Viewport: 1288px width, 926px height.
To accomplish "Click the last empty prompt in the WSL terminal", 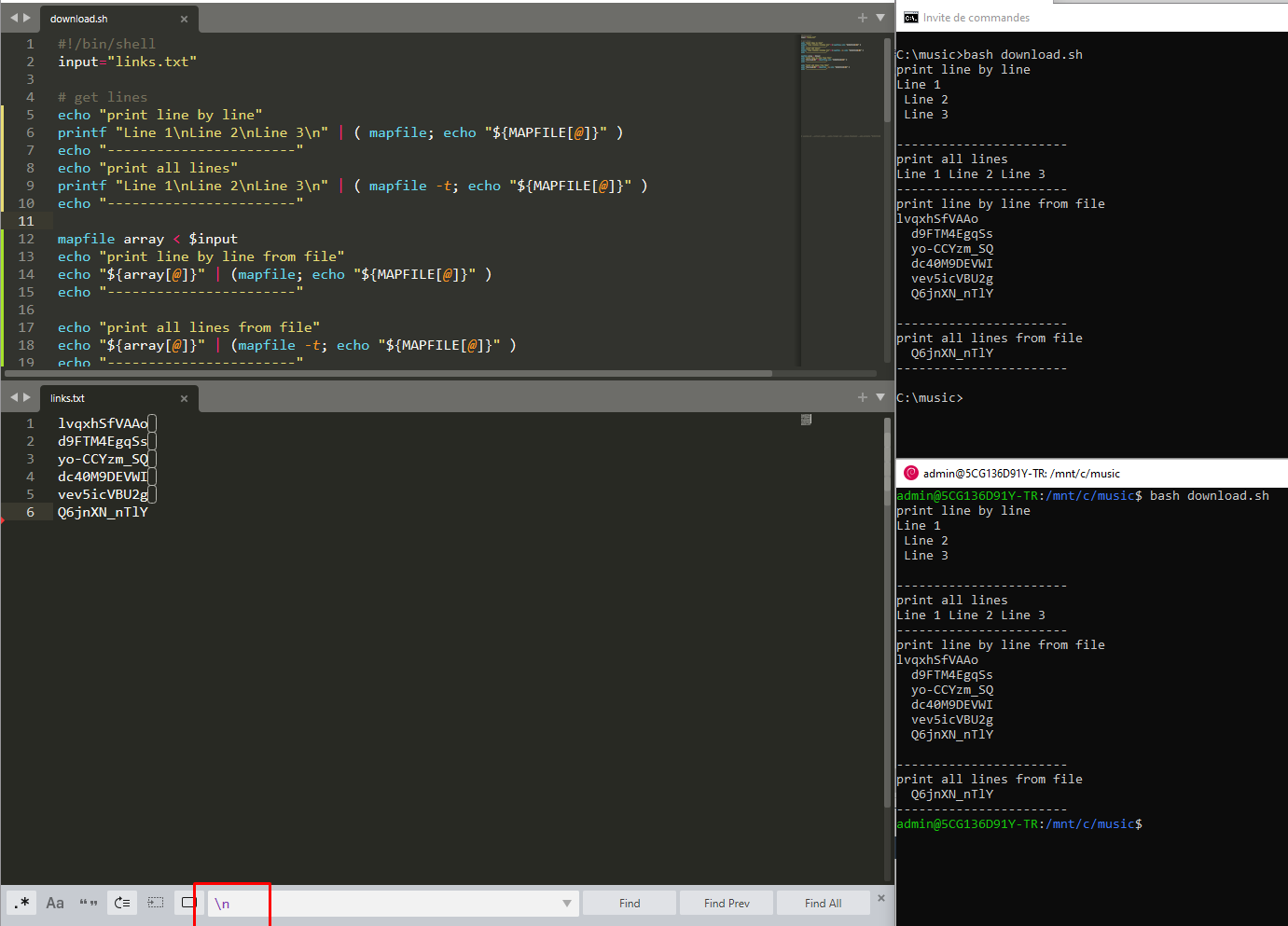I will 1019,824.
